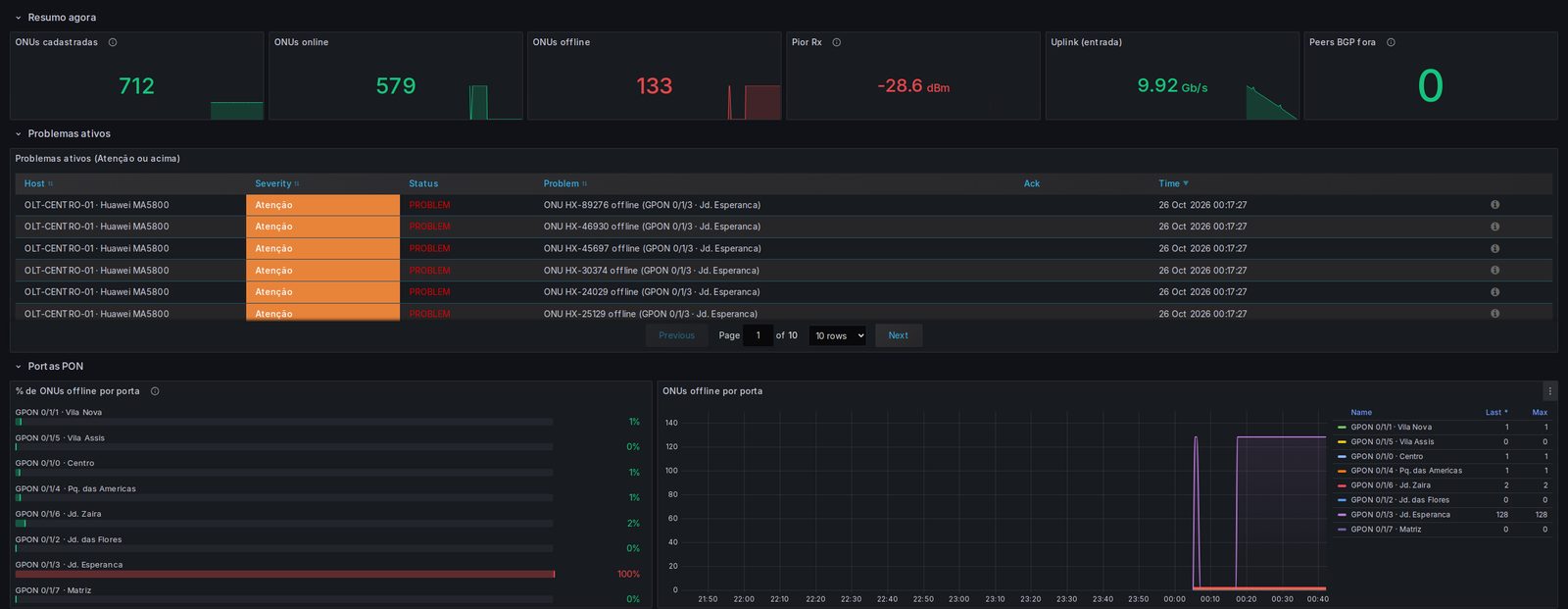Click the Uplink 9.92 Gb/s value
This screenshot has height=609, width=1568.
click(x=1172, y=86)
